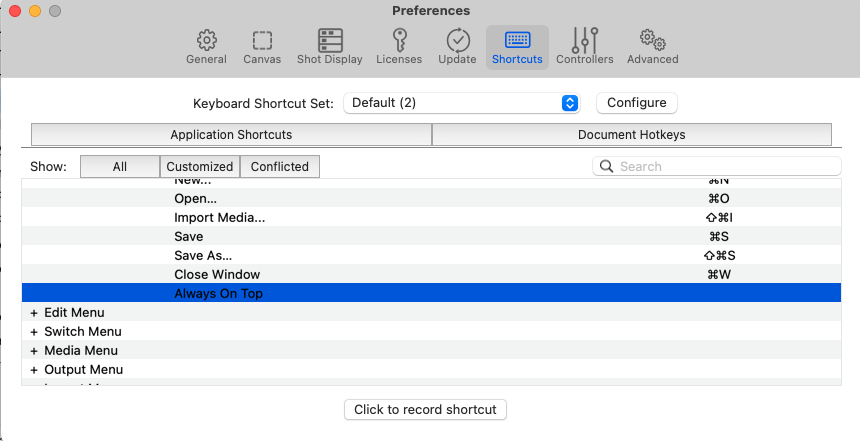Switch to Application Shortcuts tab
This screenshot has width=860, height=441.
tap(231, 135)
